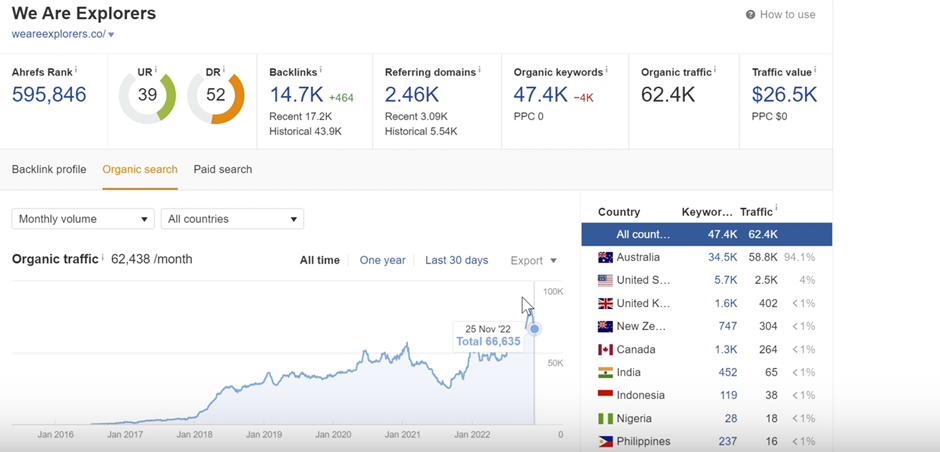Click the India flag icon
The height and width of the screenshot is (452, 940).
tap(605, 372)
